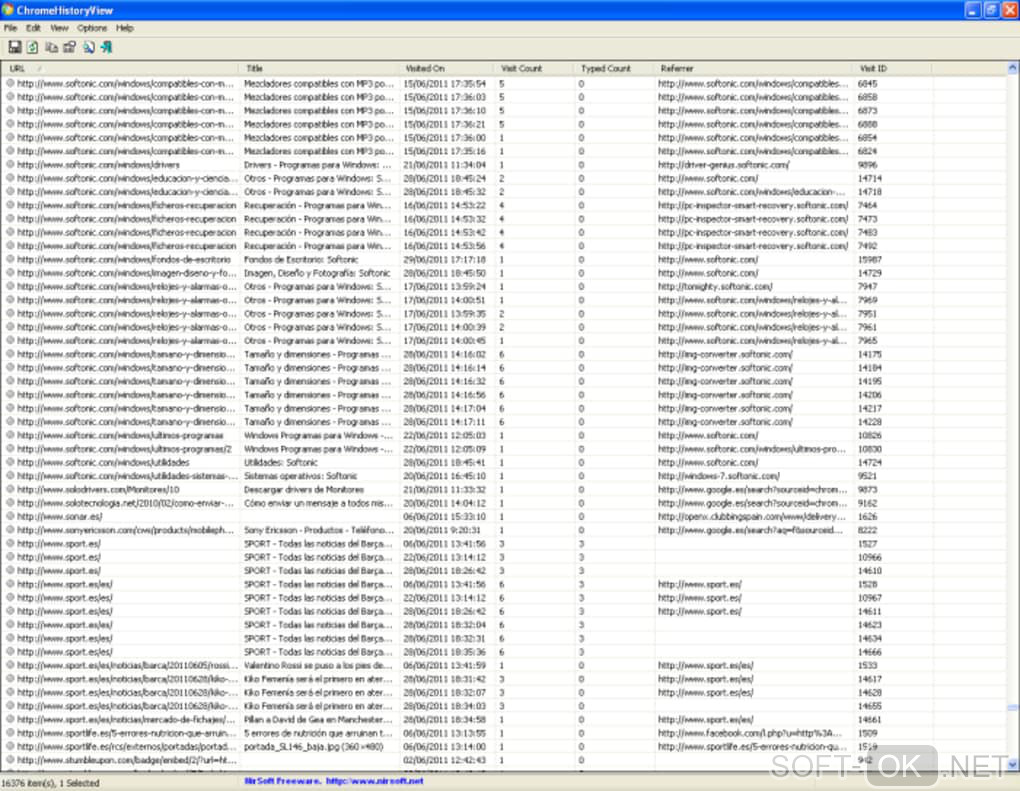This screenshot has height=791, width=1020.
Task: Click referrer starting 'http://www.facebook.com/l.php'
Action: pos(750,733)
